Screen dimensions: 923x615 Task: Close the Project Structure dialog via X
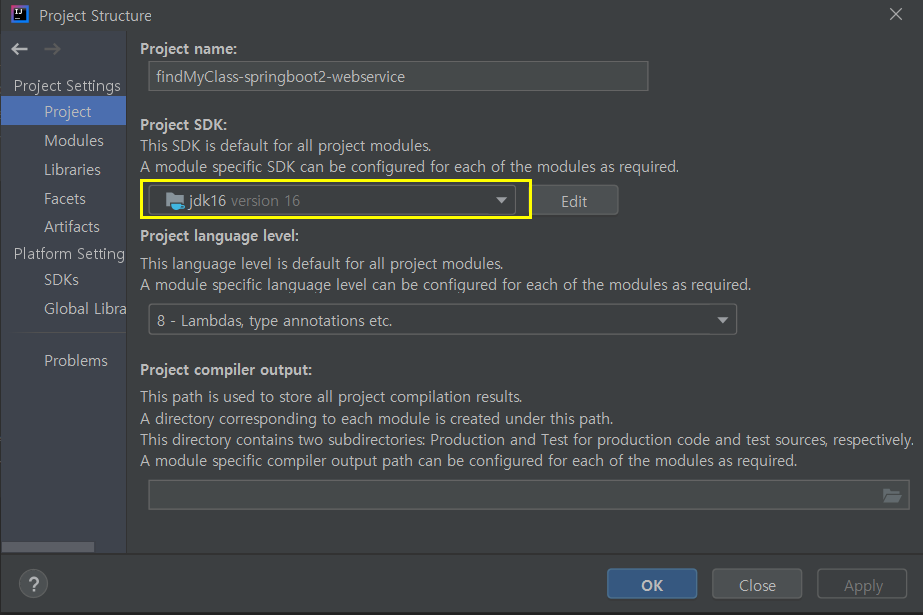896,14
